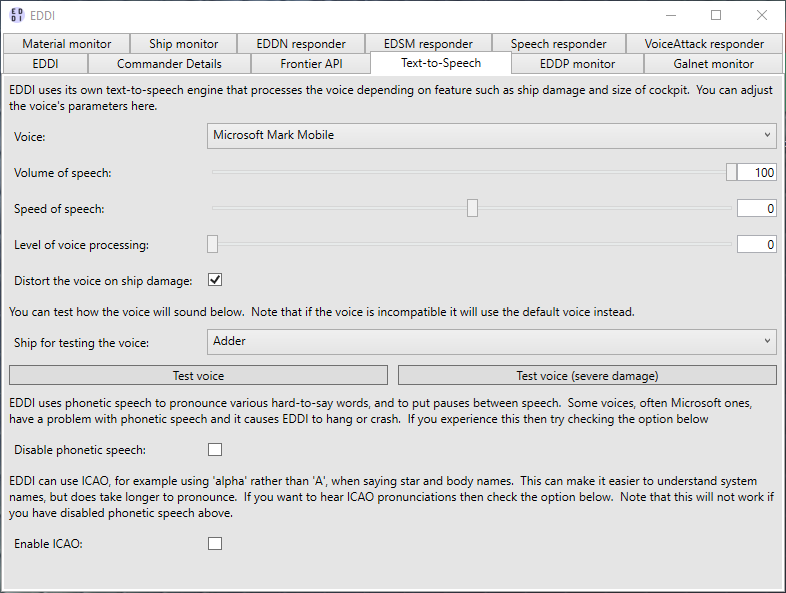Viewport: 786px width, 593px height.
Task: Click the voice processing level value field
Action: point(756,245)
